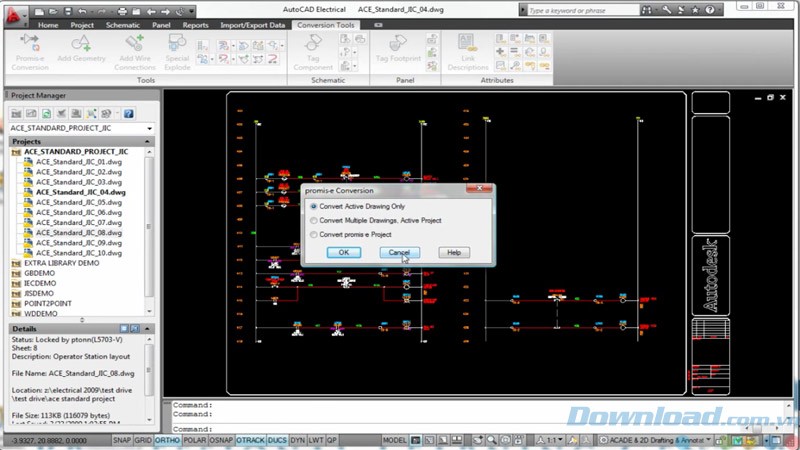Click the Plot/Print icon in quick access toolbar
Image resolution: width=800 pixels, height=450 pixels.
pos(122,11)
